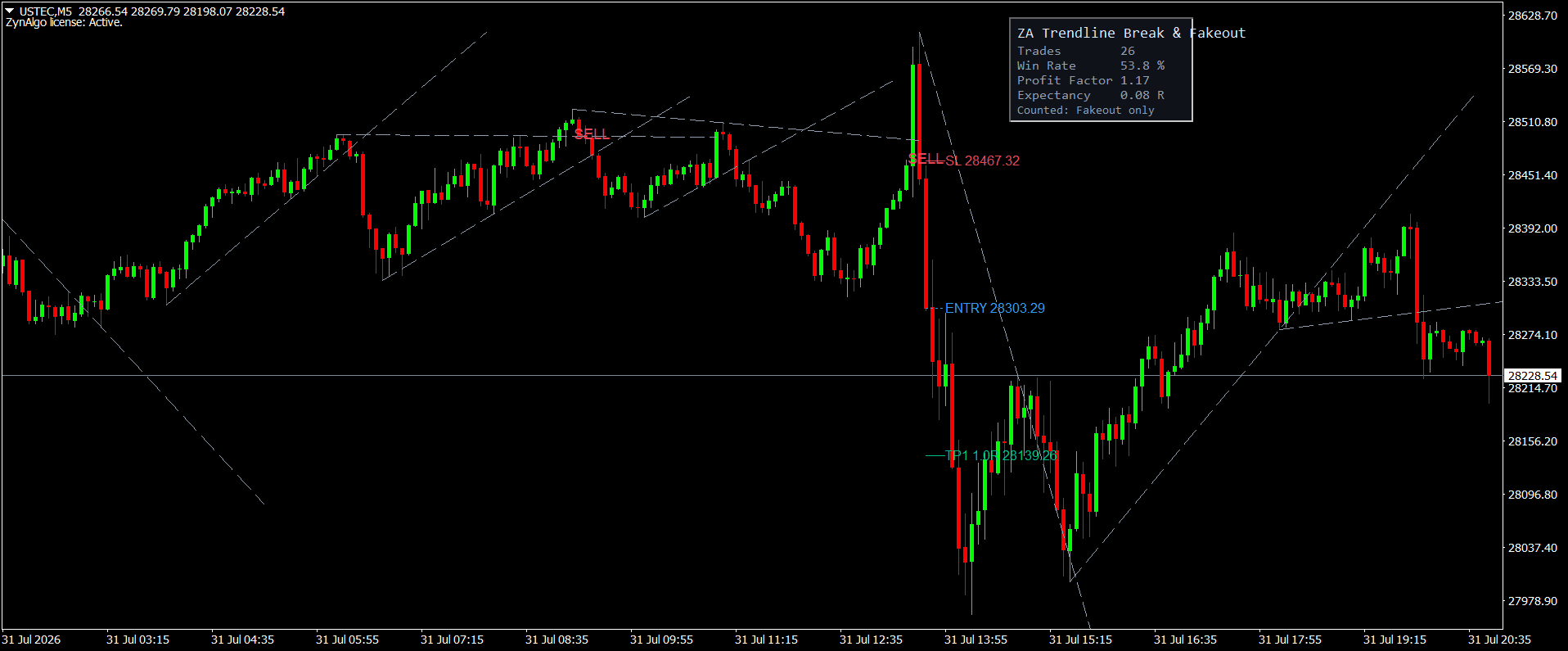
Task: Click the 28156.20 price axis label
Action: pos(1533,441)
